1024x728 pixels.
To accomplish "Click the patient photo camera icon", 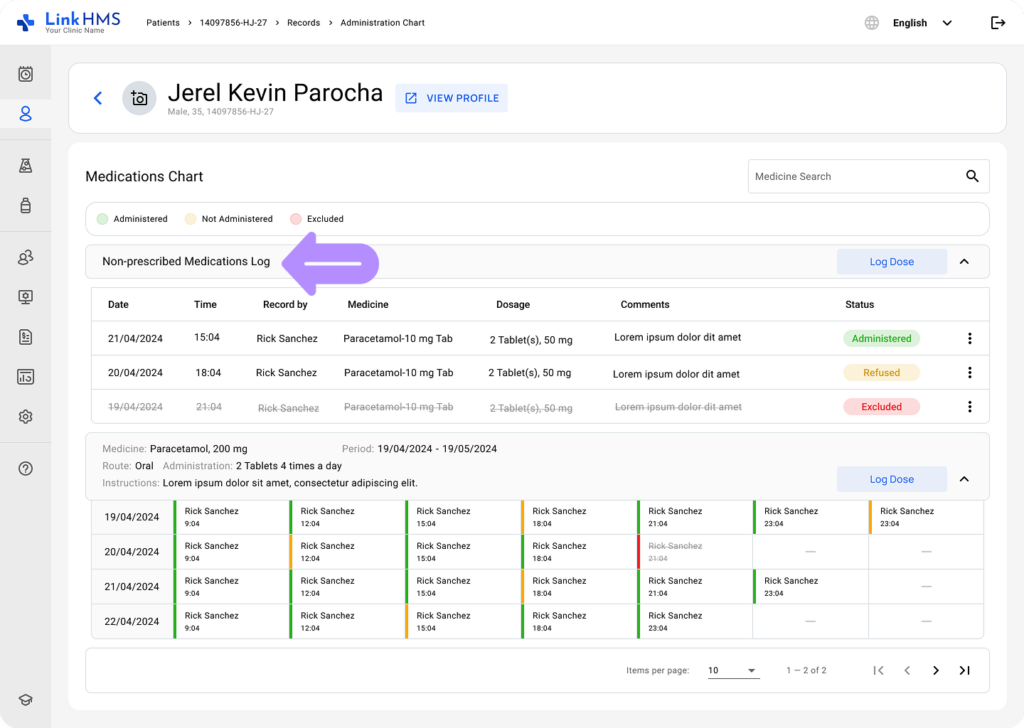I will tap(139, 98).
